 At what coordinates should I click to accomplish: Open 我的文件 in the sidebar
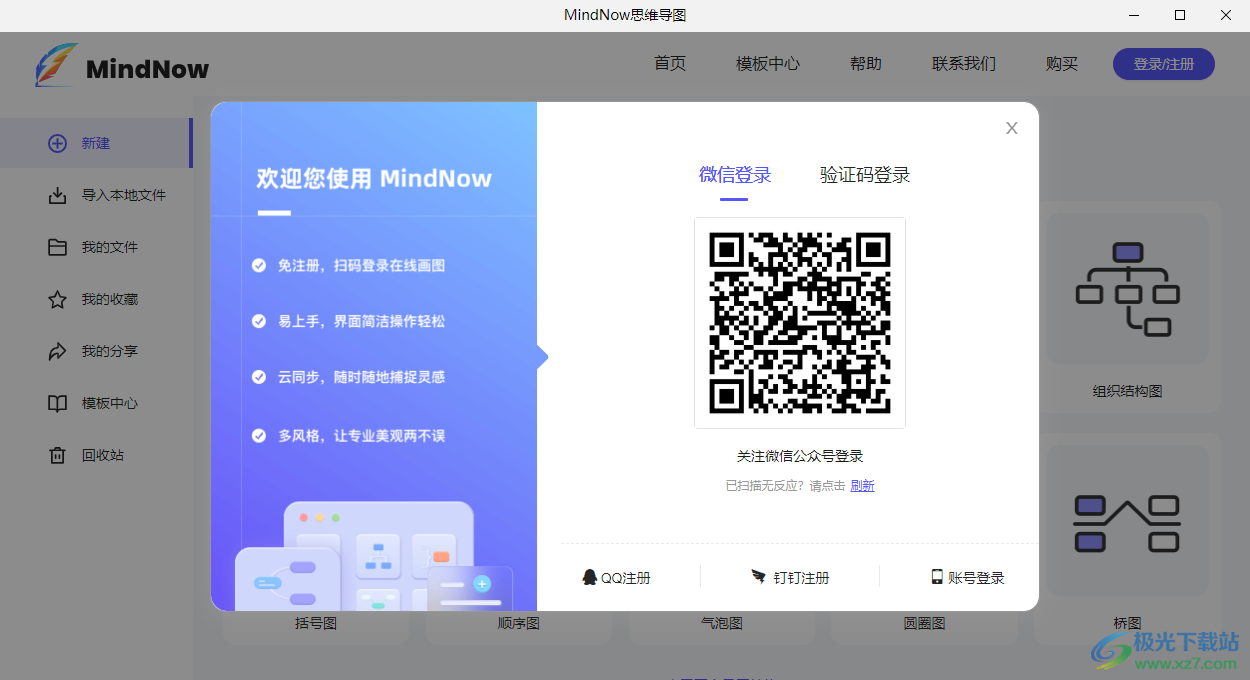96,247
